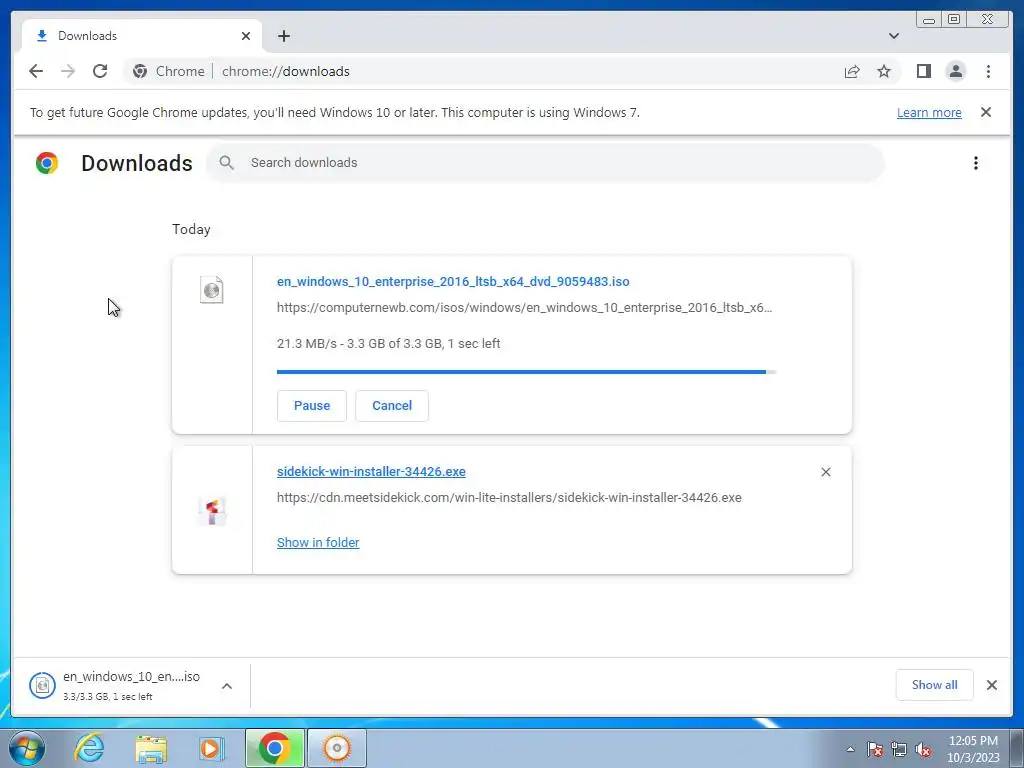
Task: Open the taskbar clock and date
Action: [973, 749]
